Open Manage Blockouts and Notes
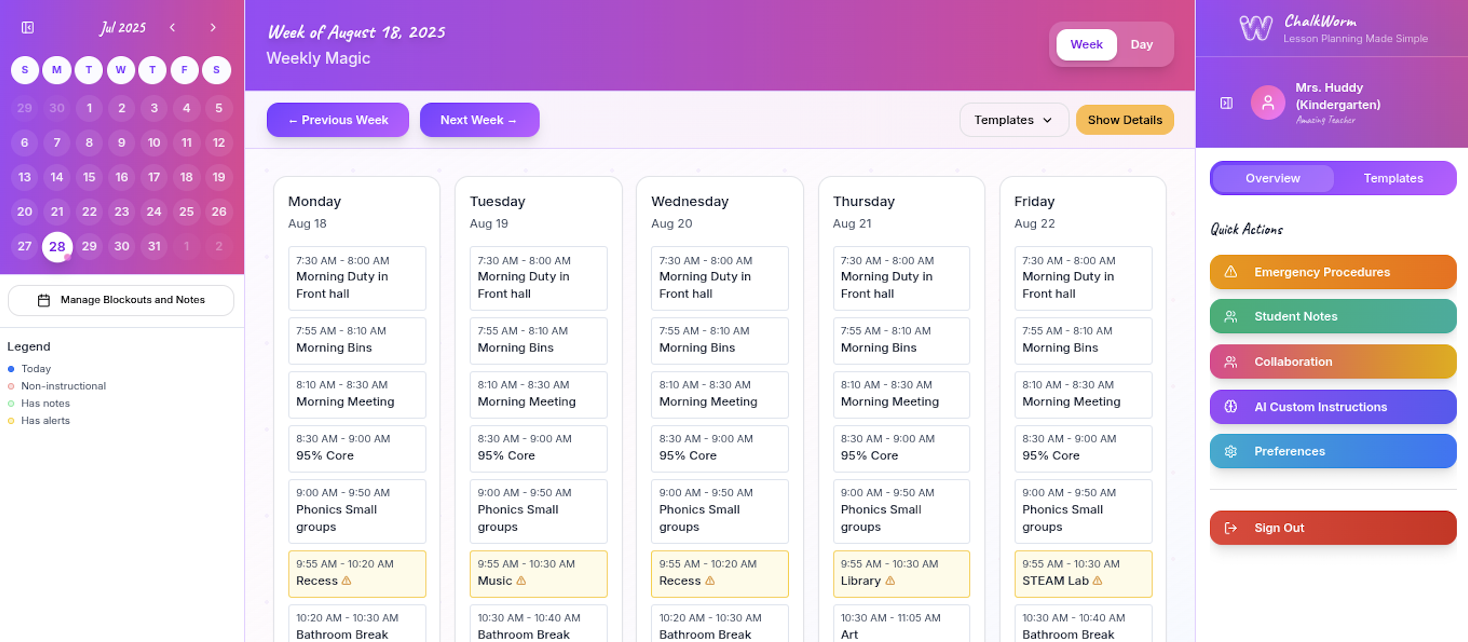1468x642 pixels. pos(121,300)
